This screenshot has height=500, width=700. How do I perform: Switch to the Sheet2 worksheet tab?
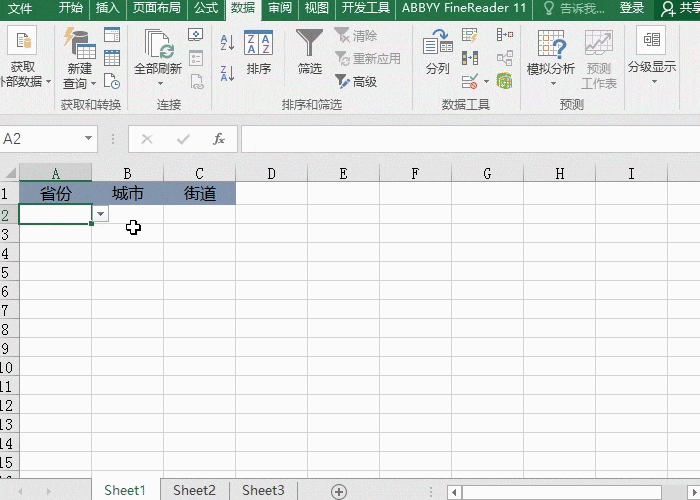pyautogui.click(x=194, y=490)
